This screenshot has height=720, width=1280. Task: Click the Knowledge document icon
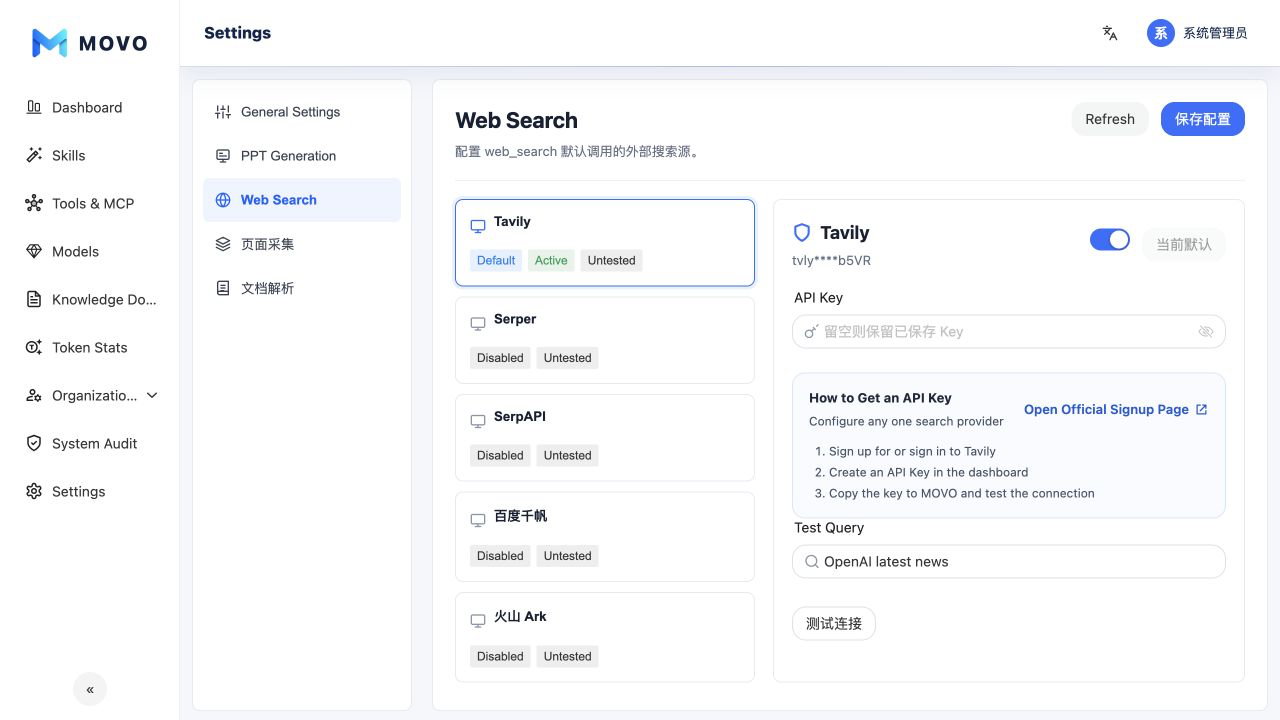click(34, 299)
